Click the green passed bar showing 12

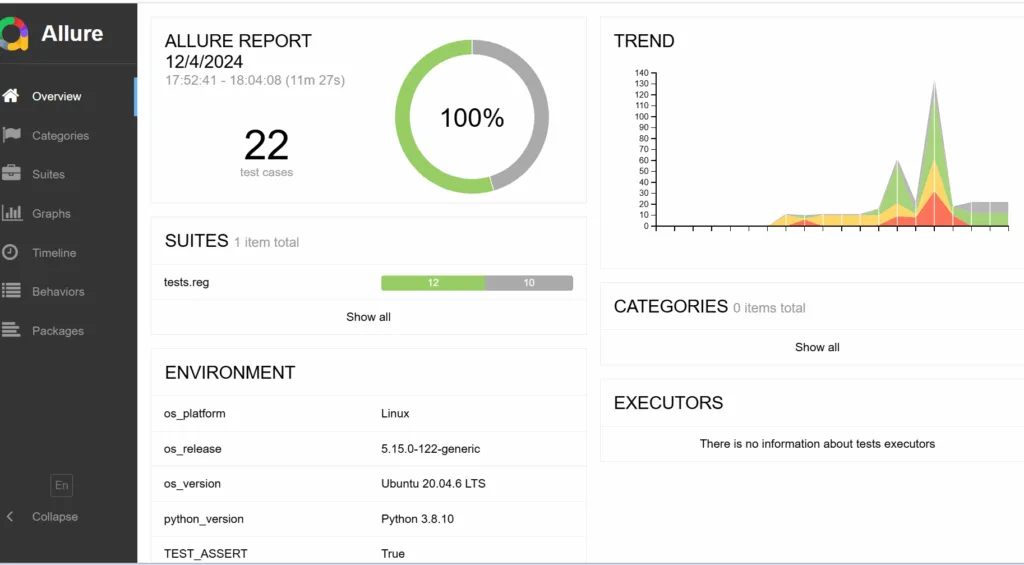pos(433,283)
